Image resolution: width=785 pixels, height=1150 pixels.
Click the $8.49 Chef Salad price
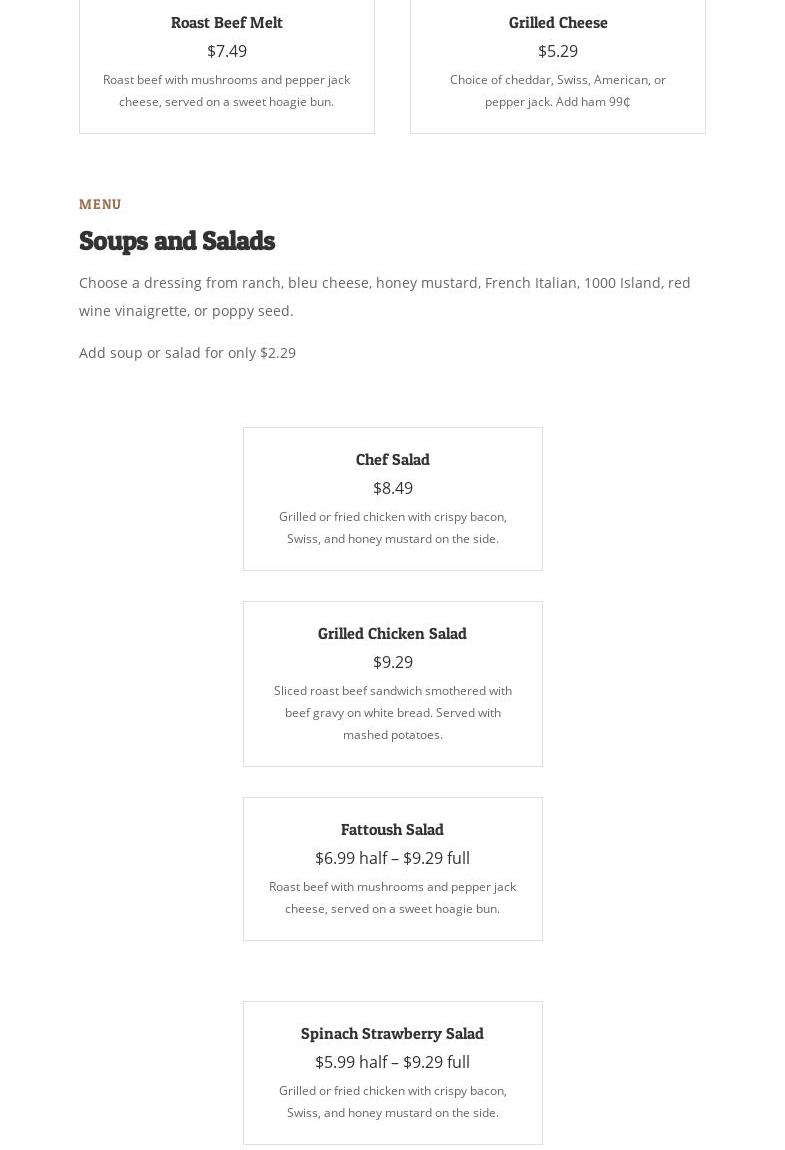coord(393,488)
